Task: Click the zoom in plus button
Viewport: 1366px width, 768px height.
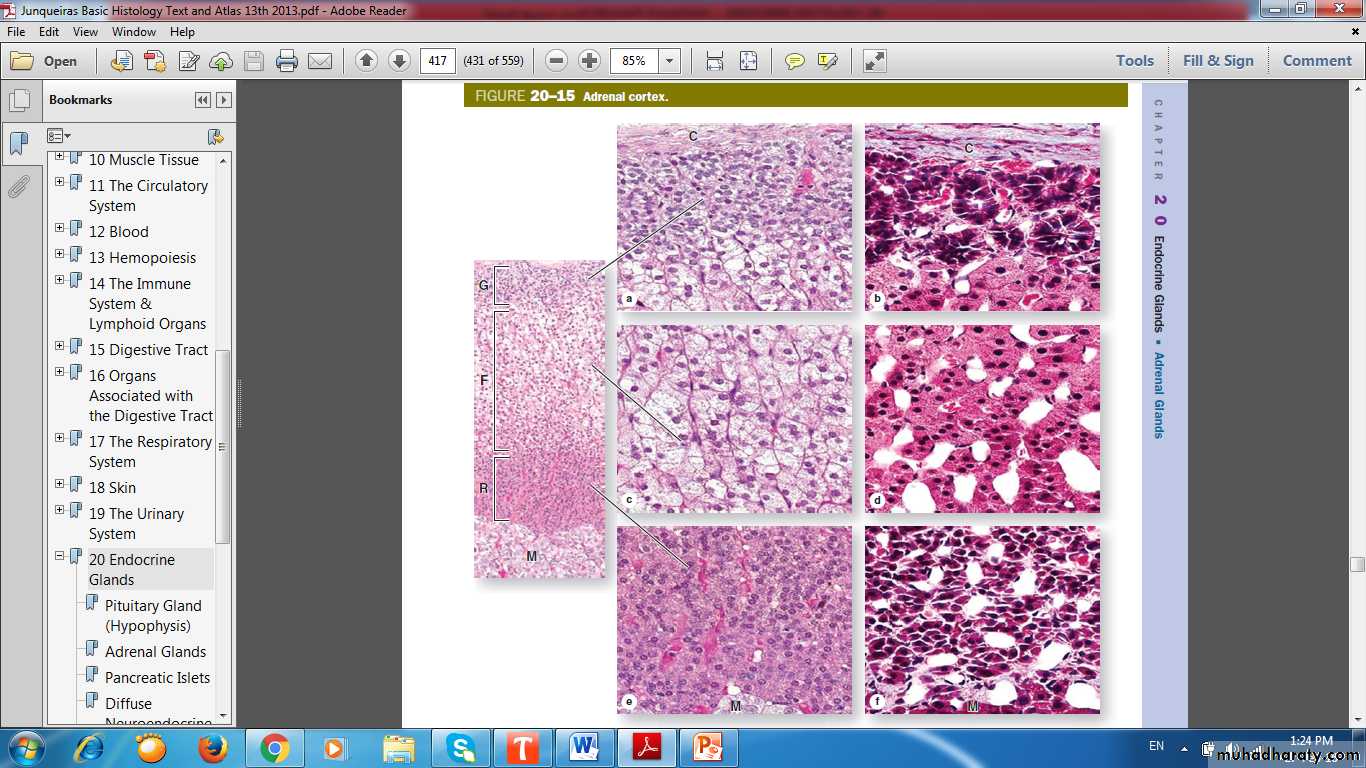Action: pyautogui.click(x=590, y=61)
